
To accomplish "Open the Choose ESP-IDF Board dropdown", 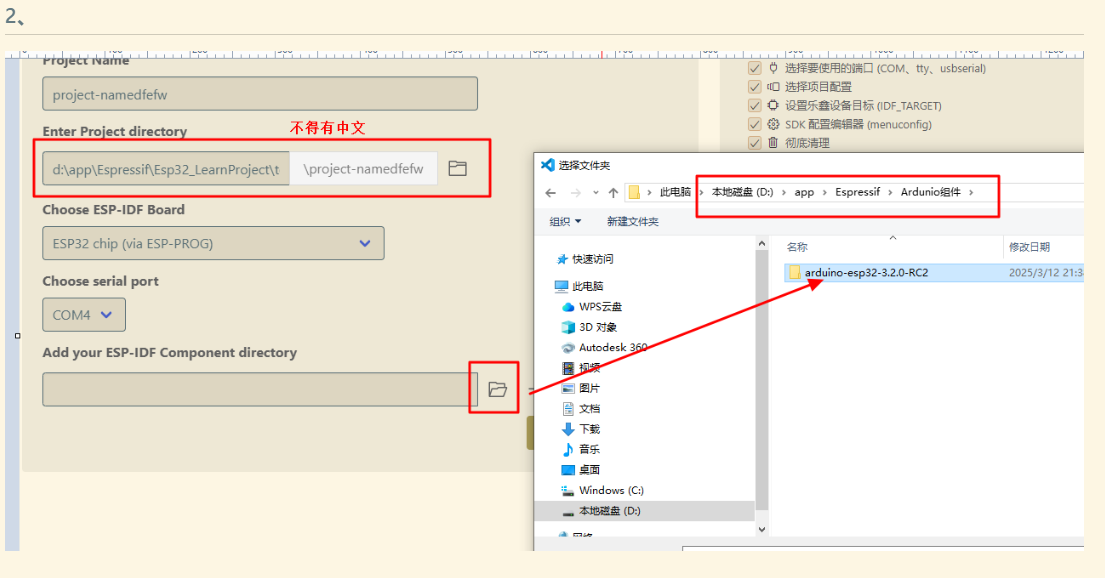I will click(x=213, y=243).
